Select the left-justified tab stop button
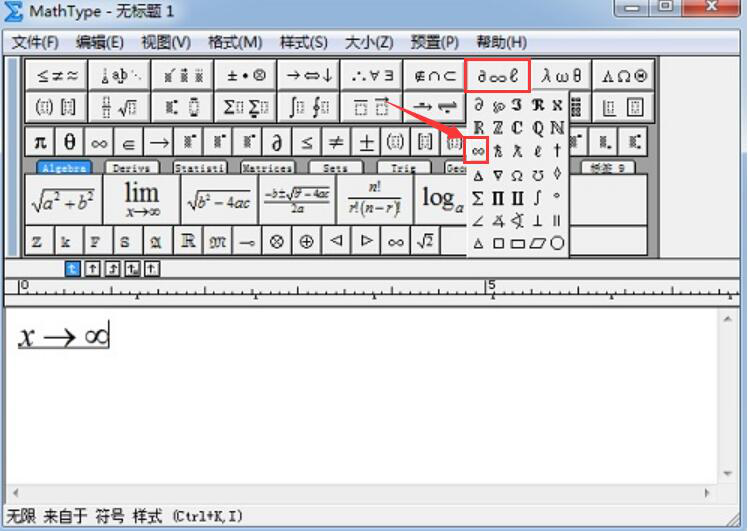The image size is (748, 531). (72, 269)
